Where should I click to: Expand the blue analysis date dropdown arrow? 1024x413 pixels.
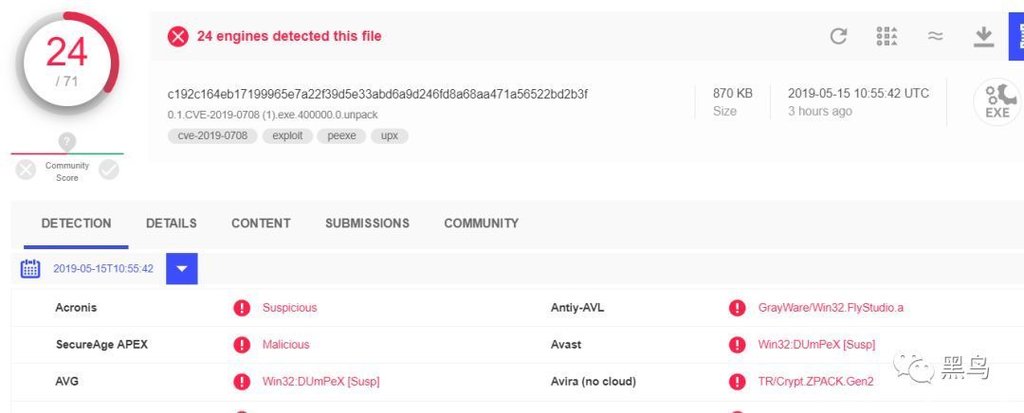tap(182, 268)
